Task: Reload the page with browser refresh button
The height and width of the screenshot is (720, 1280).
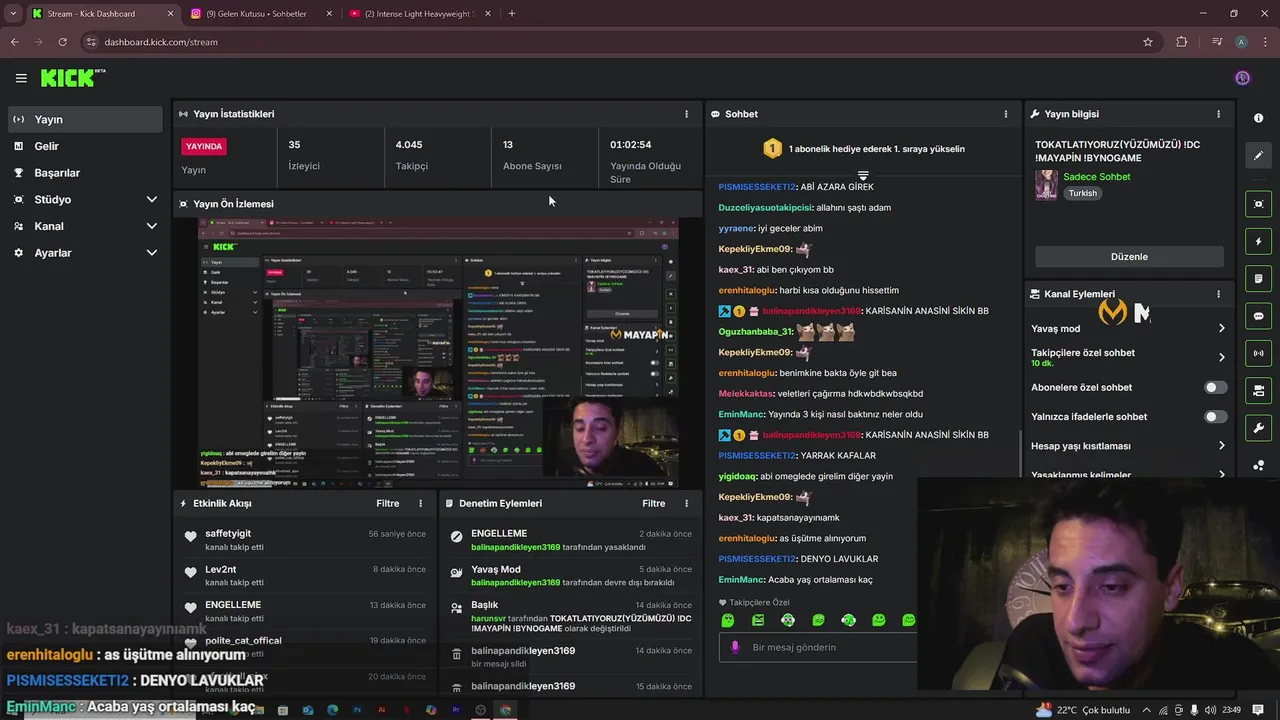Action: coord(62,42)
